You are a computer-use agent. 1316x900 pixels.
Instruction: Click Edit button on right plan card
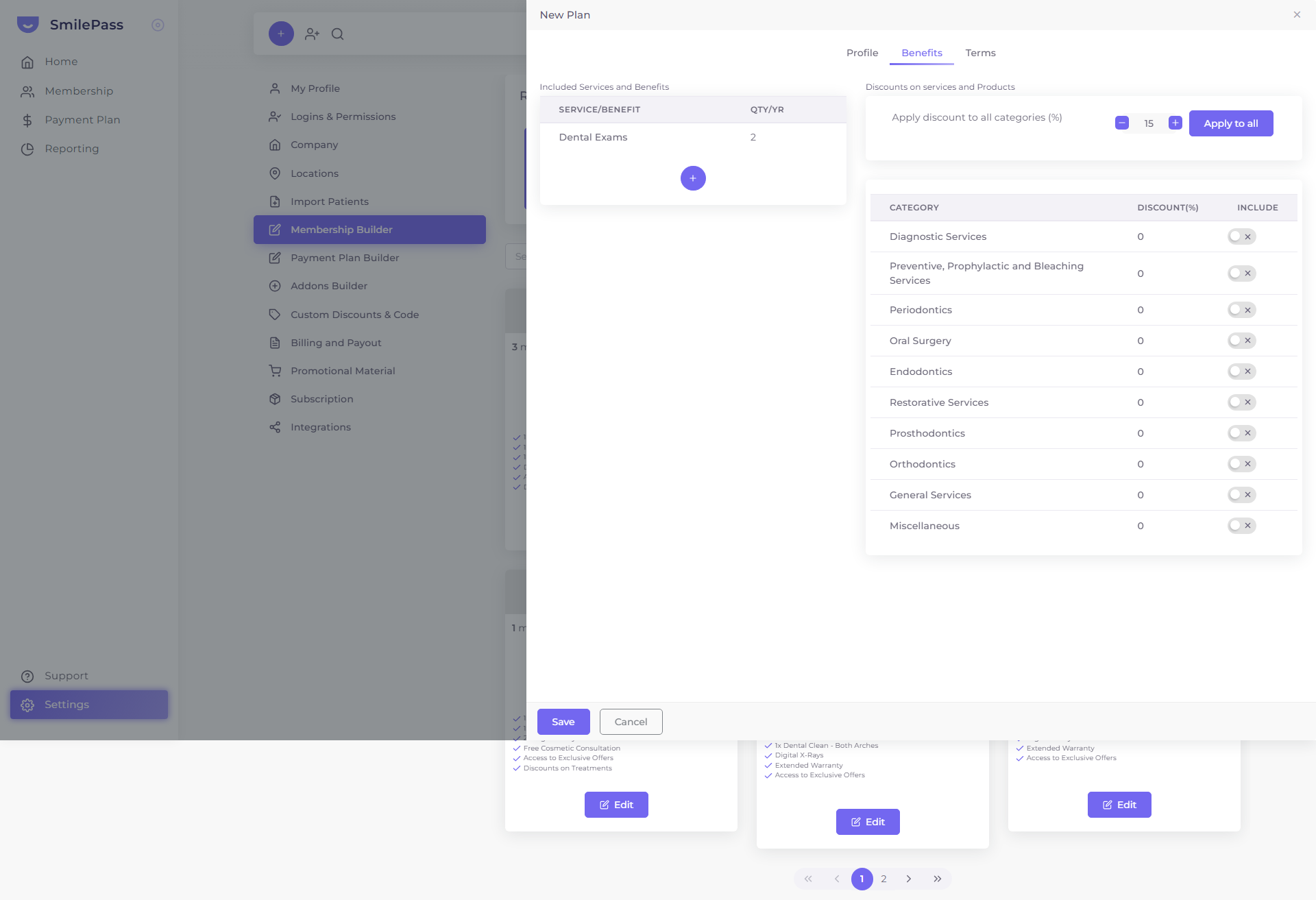point(1119,805)
